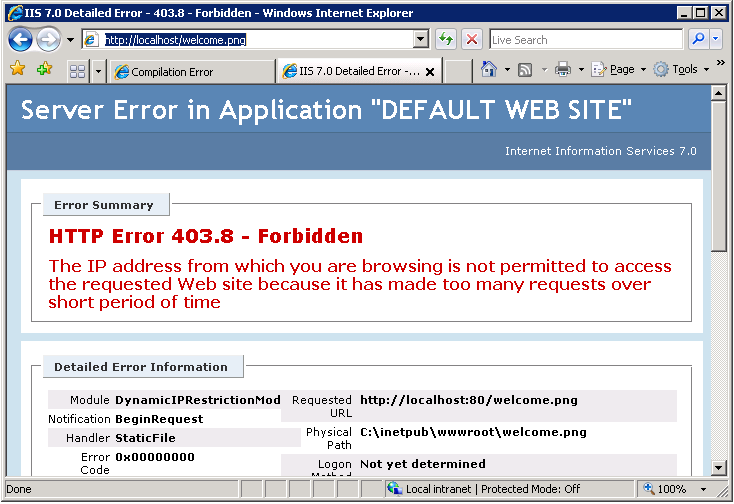Image resolution: width=734 pixels, height=504 pixels.
Task: Click the Print icon in toolbar
Action: coord(563,70)
